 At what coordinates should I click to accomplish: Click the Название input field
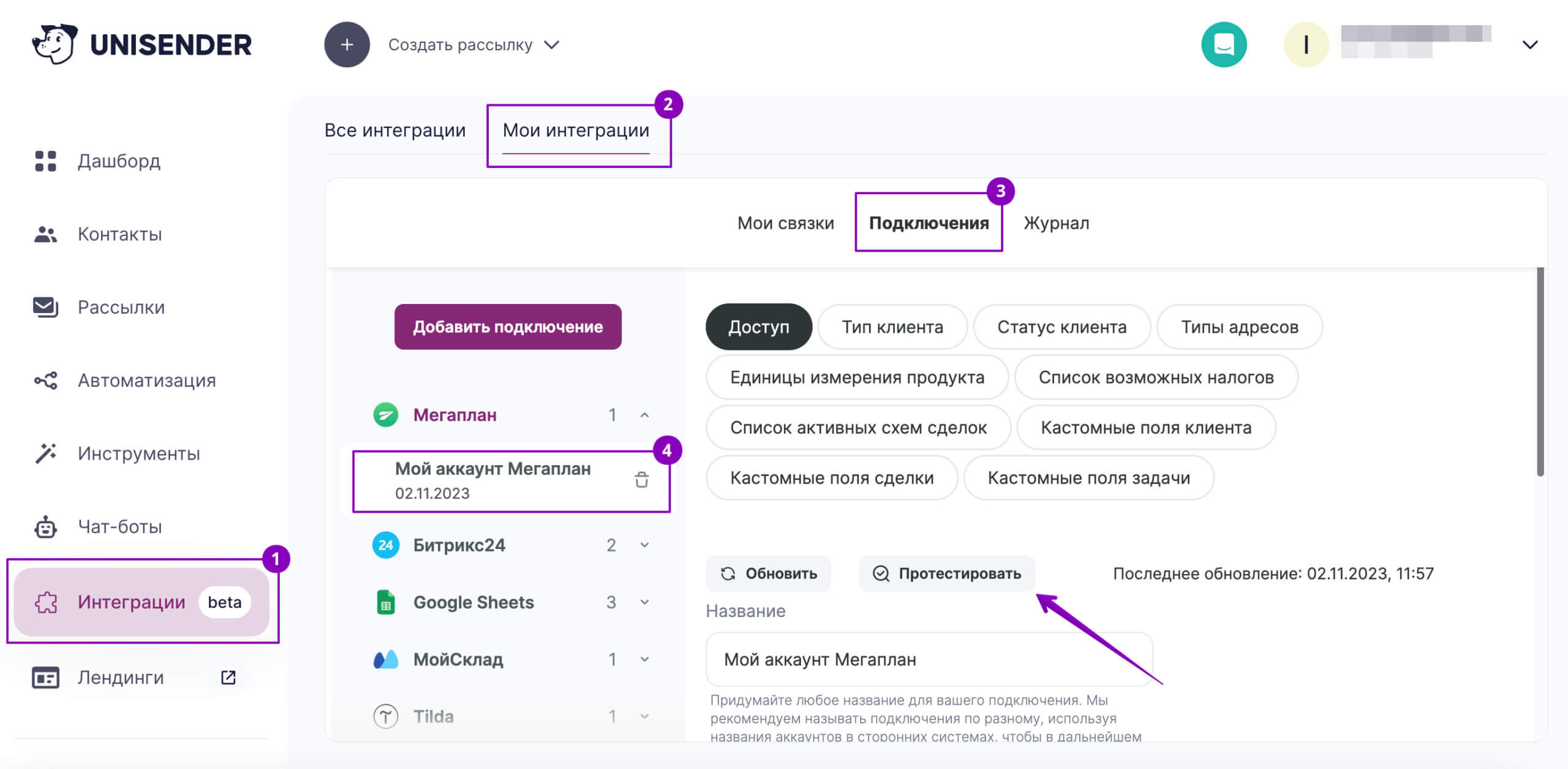[x=929, y=659]
